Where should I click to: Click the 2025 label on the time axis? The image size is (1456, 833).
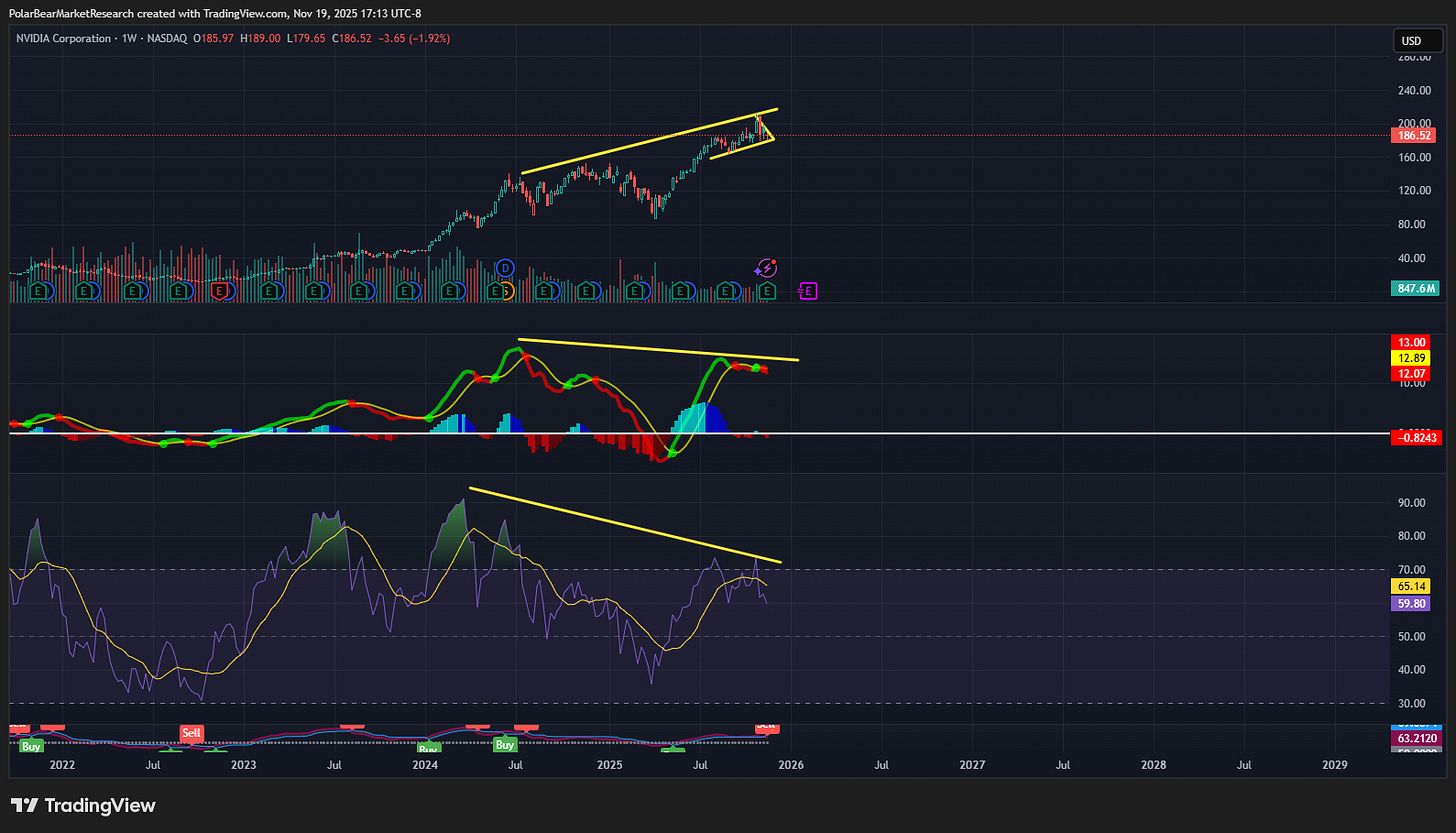tap(610, 764)
